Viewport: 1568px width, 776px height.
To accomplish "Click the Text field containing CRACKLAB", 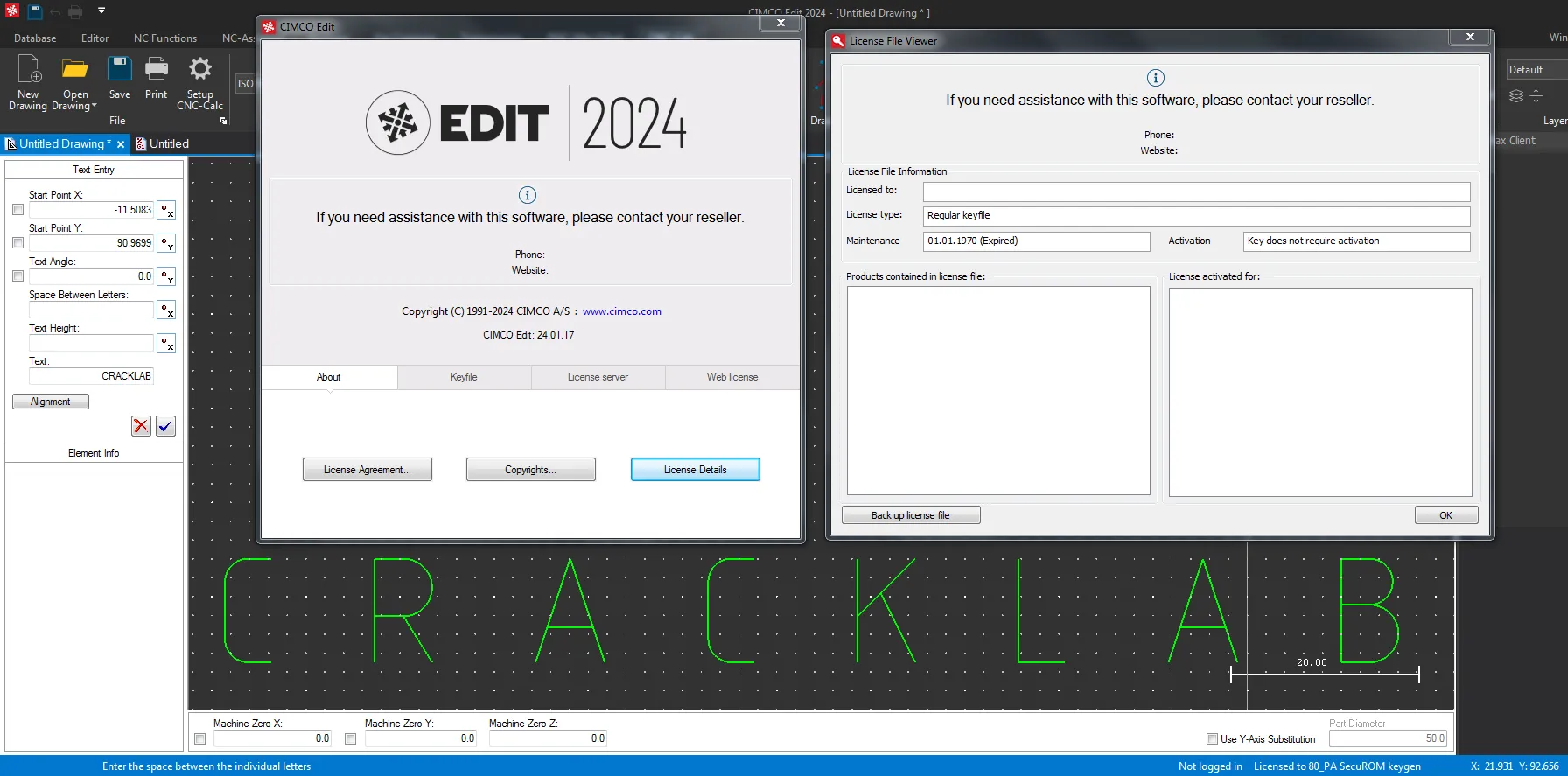I will tap(91, 376).
